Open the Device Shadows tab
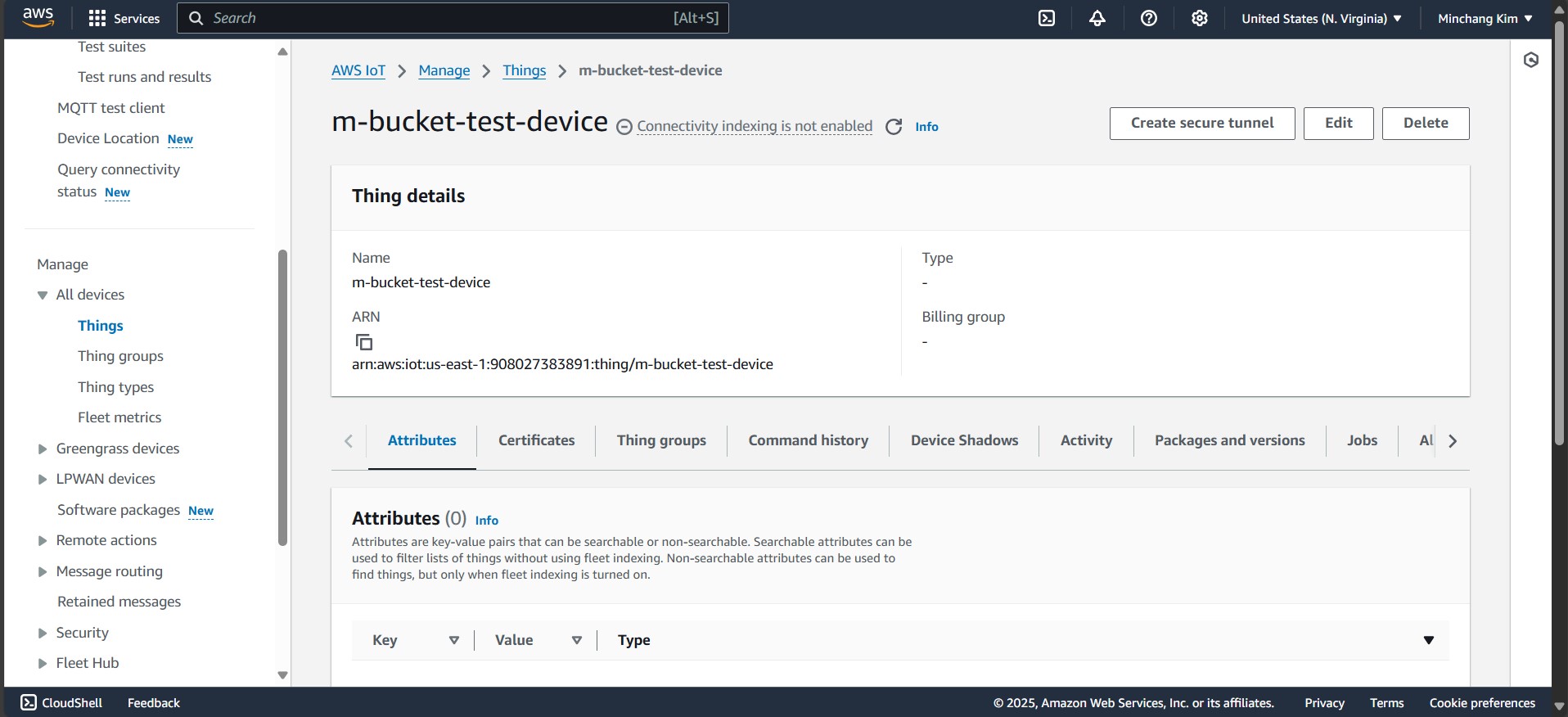Image resolution: width=1568 pixels, height=717 pixels. click(x=965, y=440)
